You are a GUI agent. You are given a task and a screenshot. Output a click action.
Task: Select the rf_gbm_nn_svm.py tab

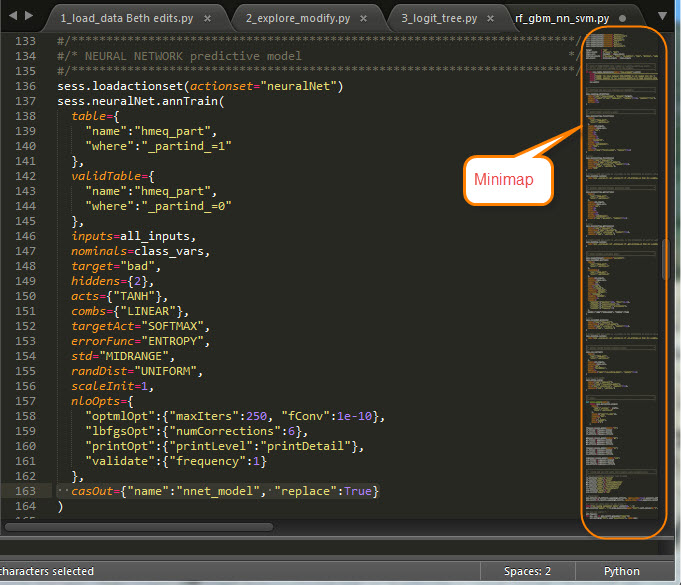point(563,18)
